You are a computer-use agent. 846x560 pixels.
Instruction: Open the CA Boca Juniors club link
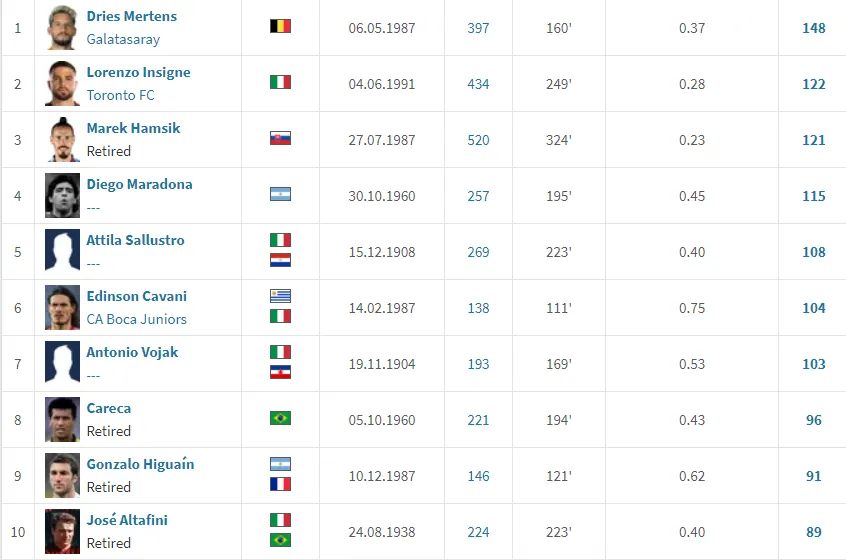point(136,319)
